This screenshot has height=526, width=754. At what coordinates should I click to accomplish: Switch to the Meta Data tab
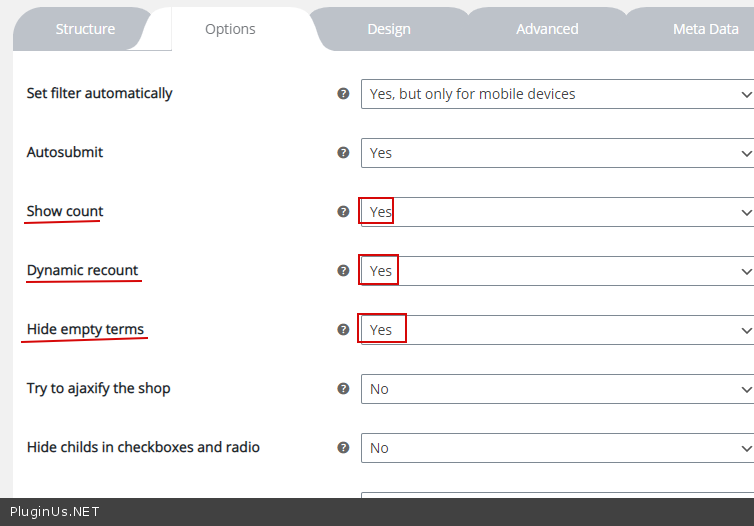pos(705,29)
